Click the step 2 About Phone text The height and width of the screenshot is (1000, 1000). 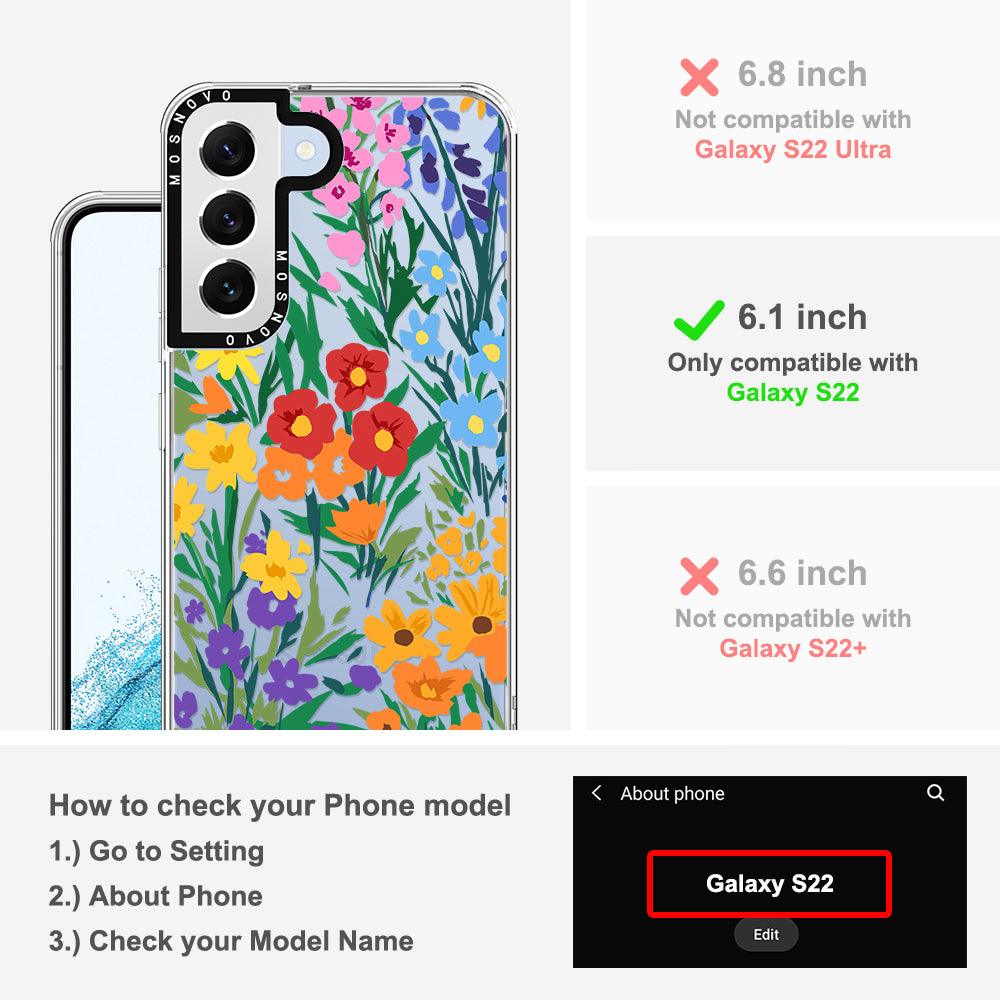tap(156, 896)
